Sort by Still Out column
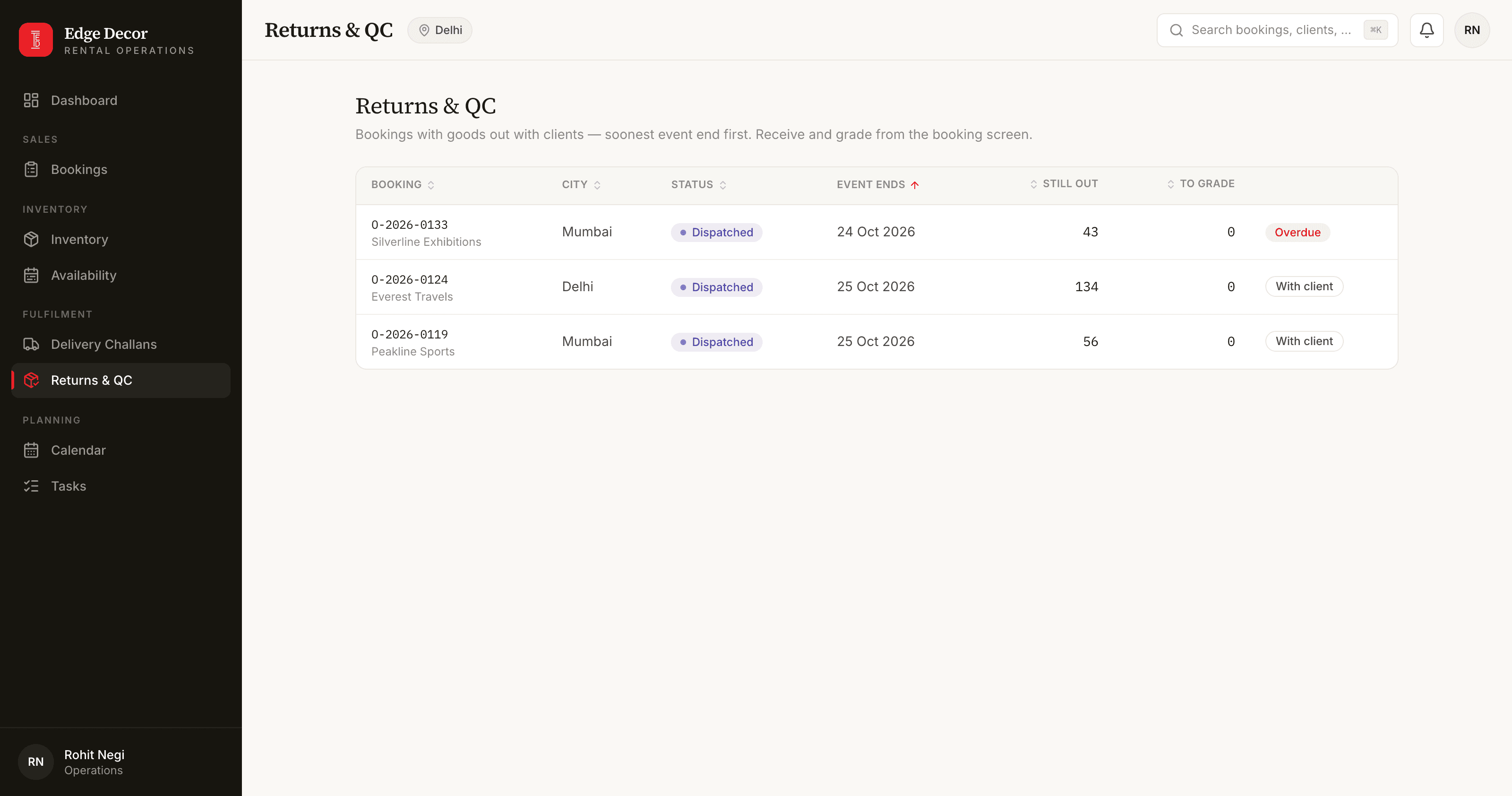 [1064, 184]
